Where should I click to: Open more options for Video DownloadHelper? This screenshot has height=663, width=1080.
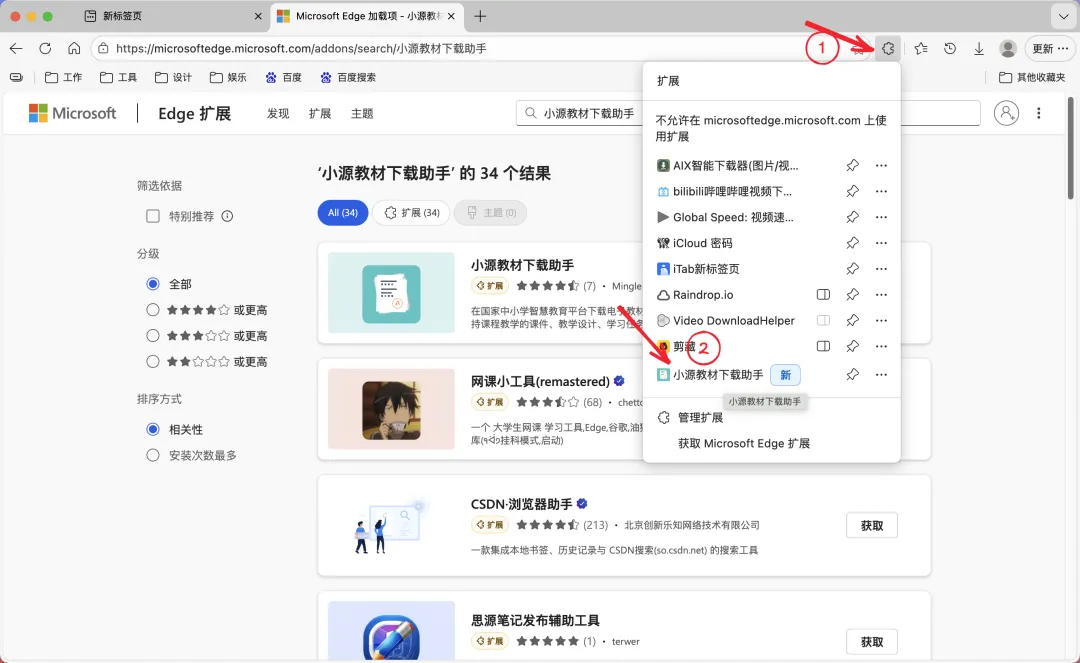882,320
